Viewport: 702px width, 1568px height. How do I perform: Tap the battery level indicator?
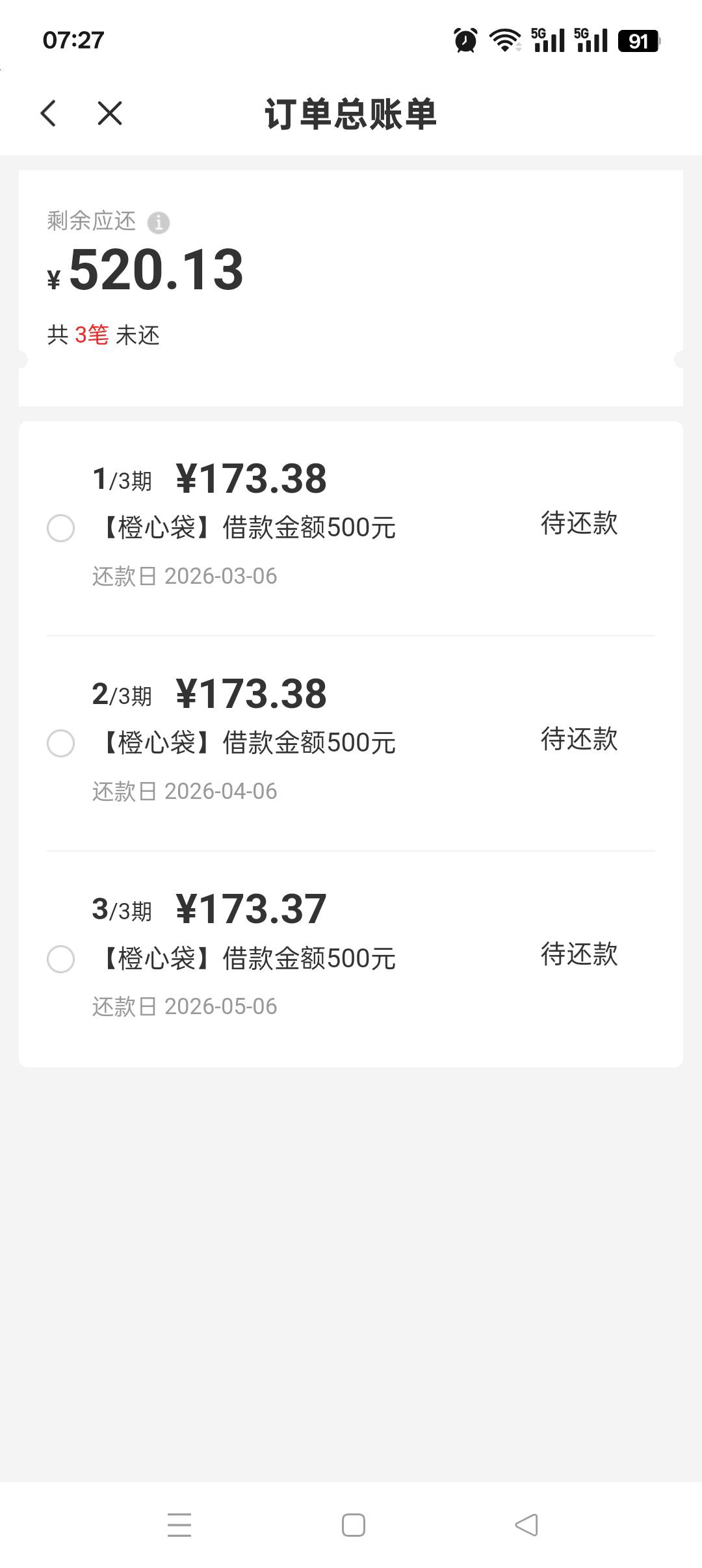coord(638,41)
